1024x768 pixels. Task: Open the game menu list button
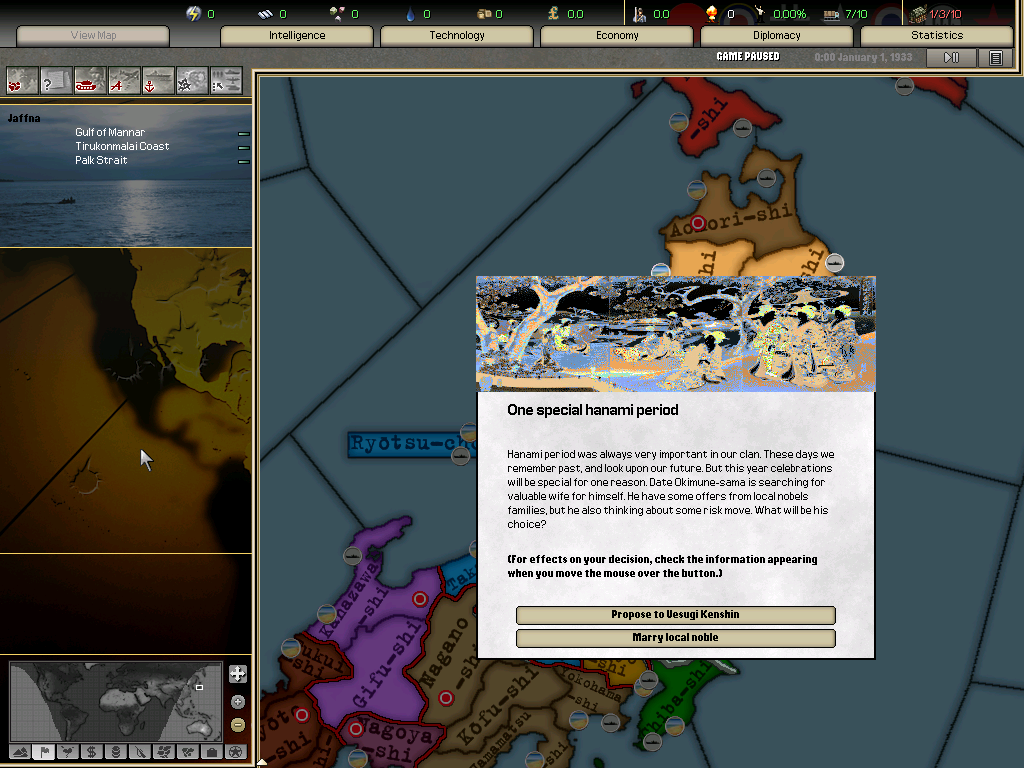tap(995, 57)
